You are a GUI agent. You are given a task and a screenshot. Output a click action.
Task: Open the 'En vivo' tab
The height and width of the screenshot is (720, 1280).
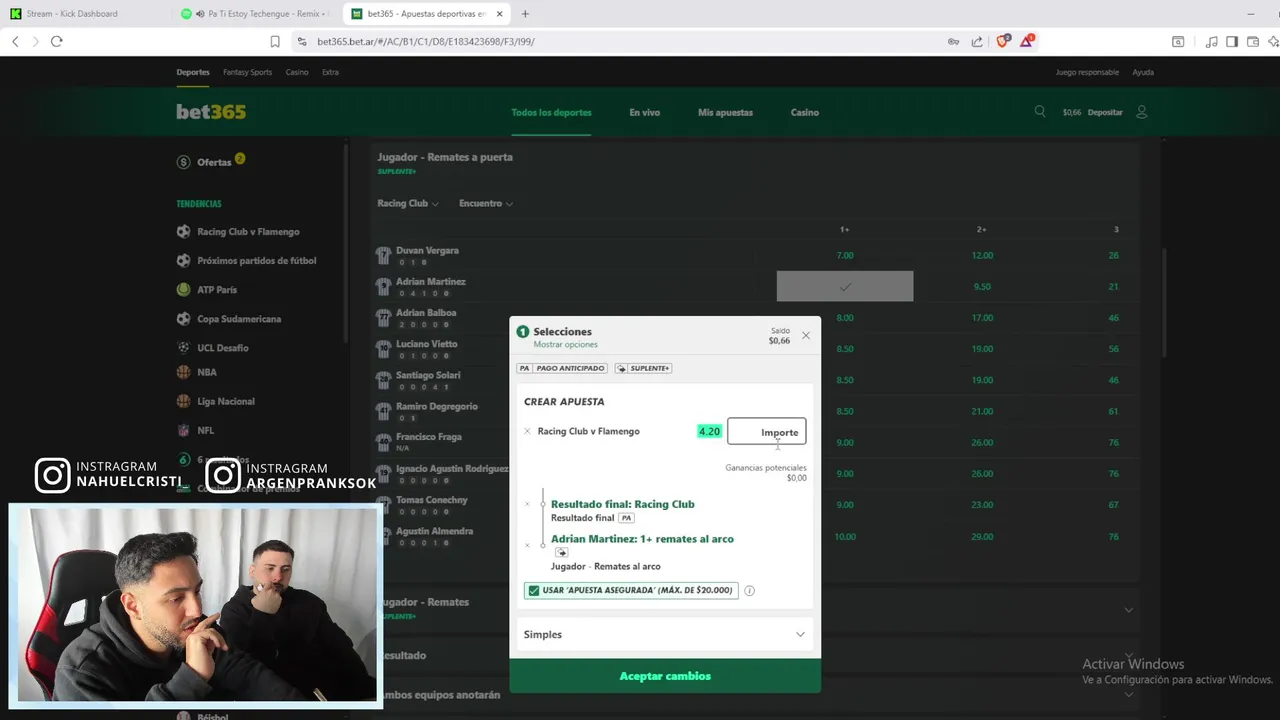(x=645, y=112)
